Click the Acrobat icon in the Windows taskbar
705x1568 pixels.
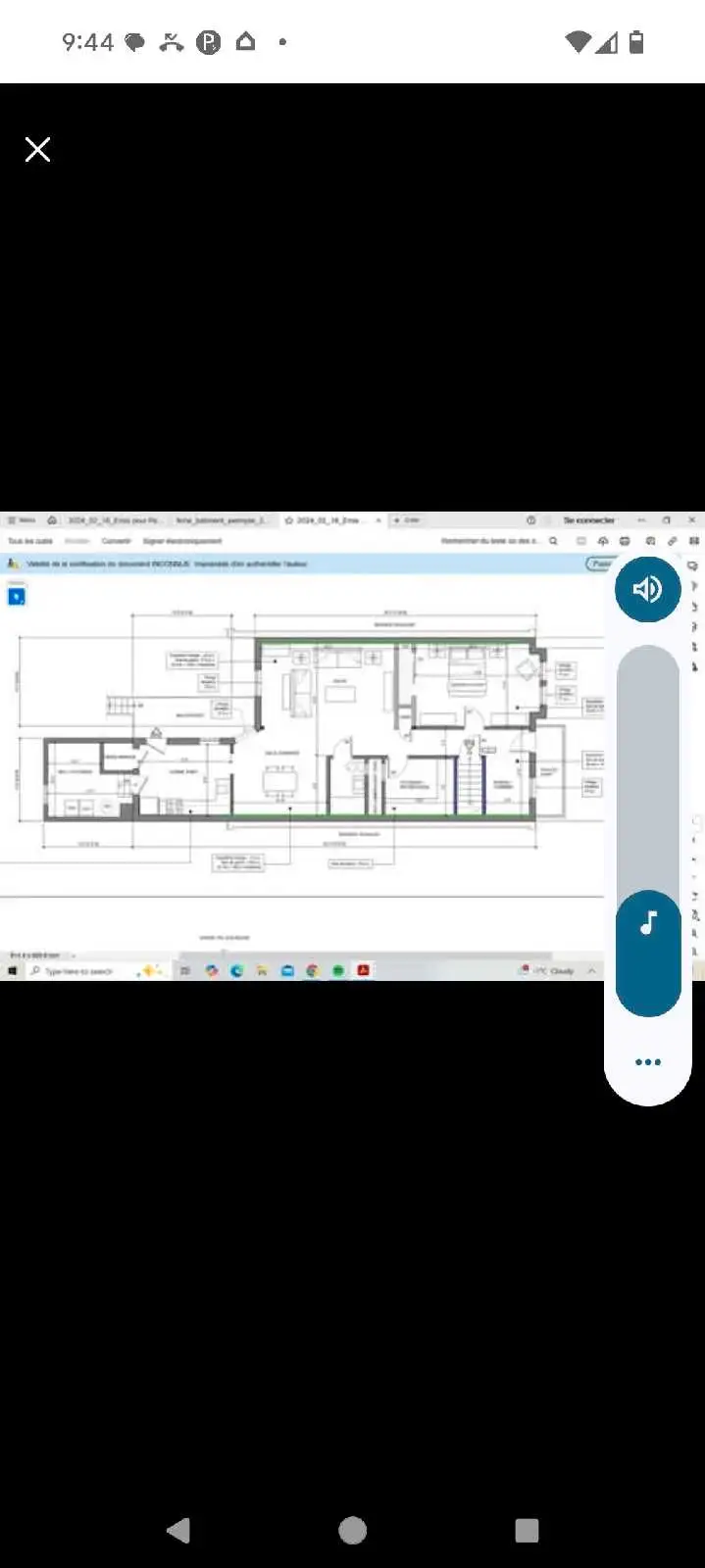click(x=363, y=970)
